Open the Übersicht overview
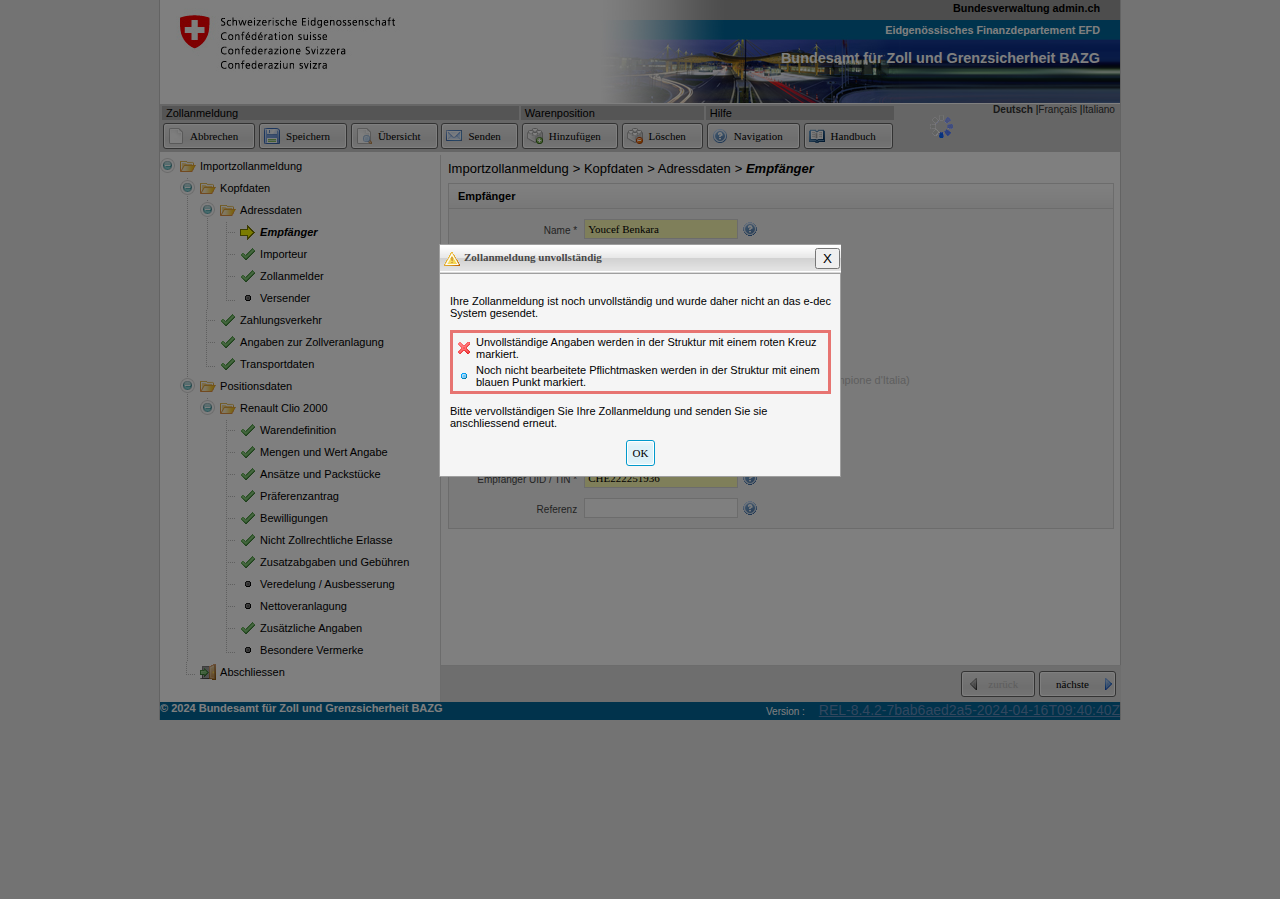The width and height of the screenshot is (1280, 899). point(394,136)
